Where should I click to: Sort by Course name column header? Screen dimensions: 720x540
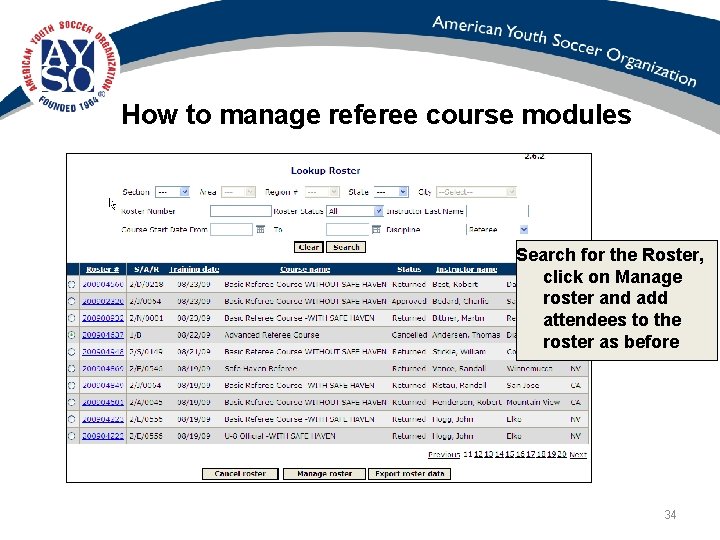pos(305,269)
